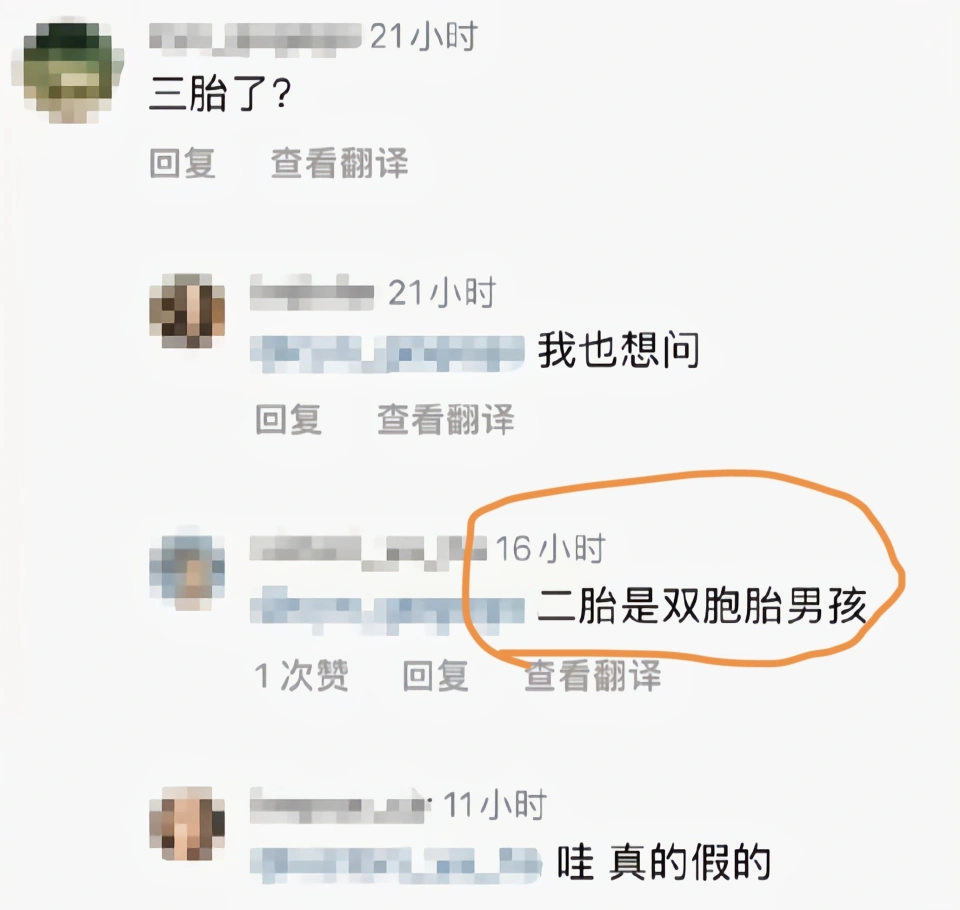The width and height of the screenshot is (960, 910).
Task: Open avatar of the 11小时 commenter
Action: [x=187, y=824]
